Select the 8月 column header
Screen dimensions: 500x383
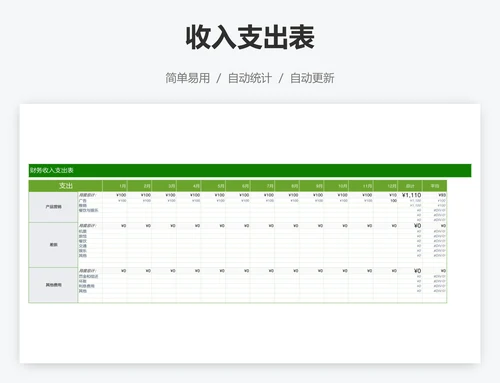coord(287,186)
